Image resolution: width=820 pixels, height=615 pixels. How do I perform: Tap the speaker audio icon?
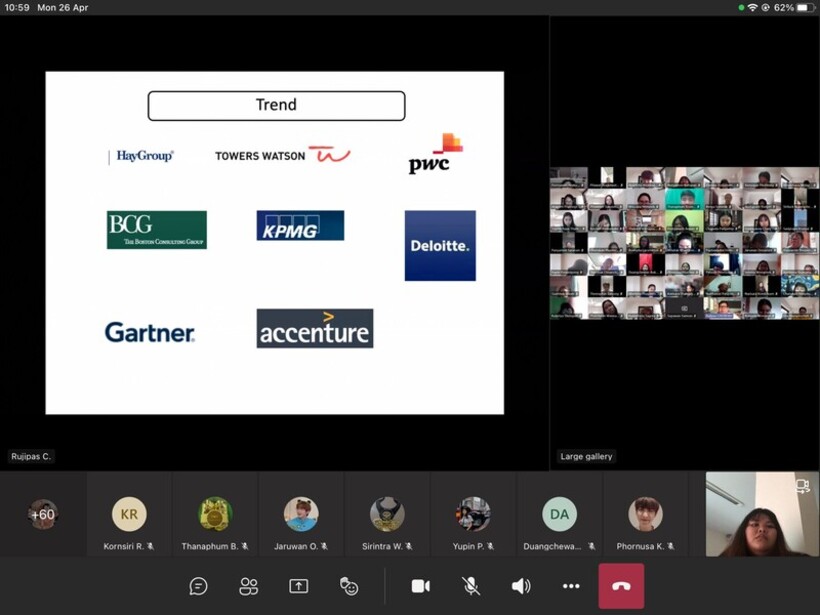click(x=521, y=586)
